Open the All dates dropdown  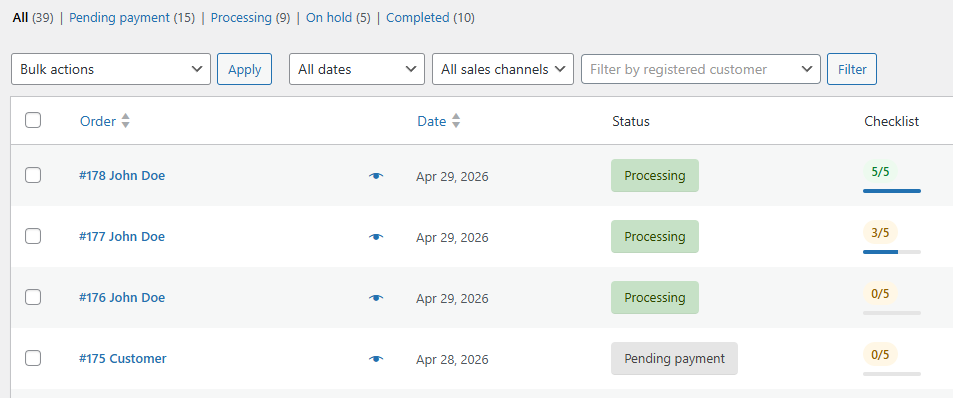point(357,69)
